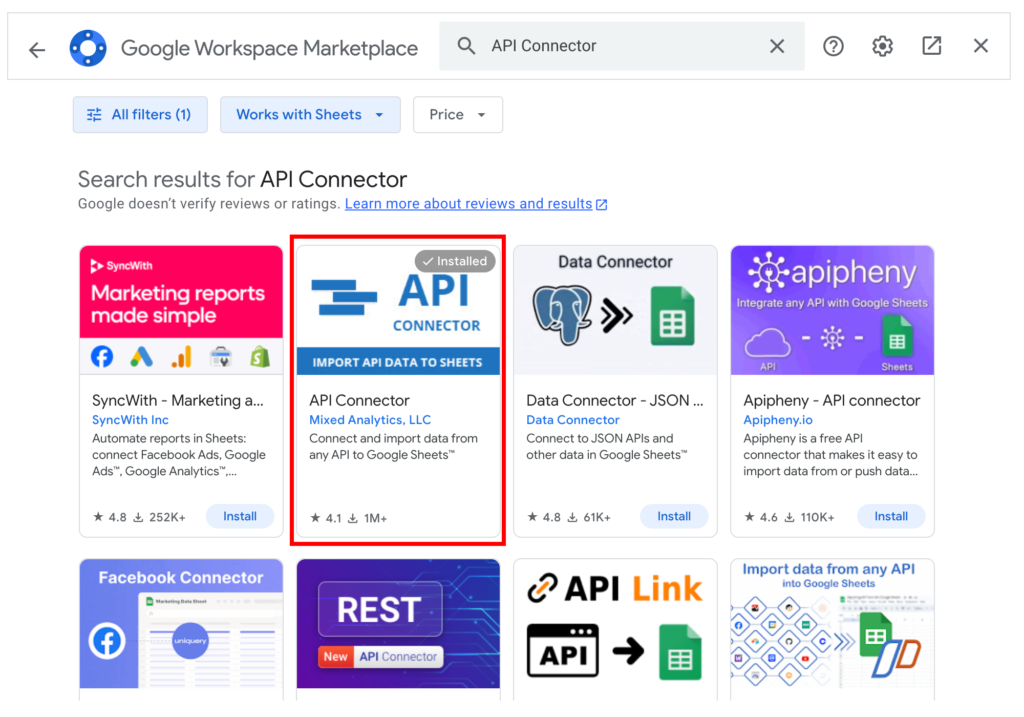The height and width of the screenshot is (717, 1024).
Task: Click the API Connector search field
Action: [622, 46]
